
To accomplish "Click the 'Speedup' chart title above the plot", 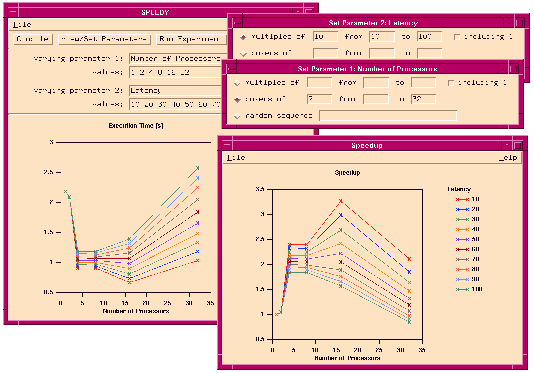I will pyautogui.click(x=347, y=173).
